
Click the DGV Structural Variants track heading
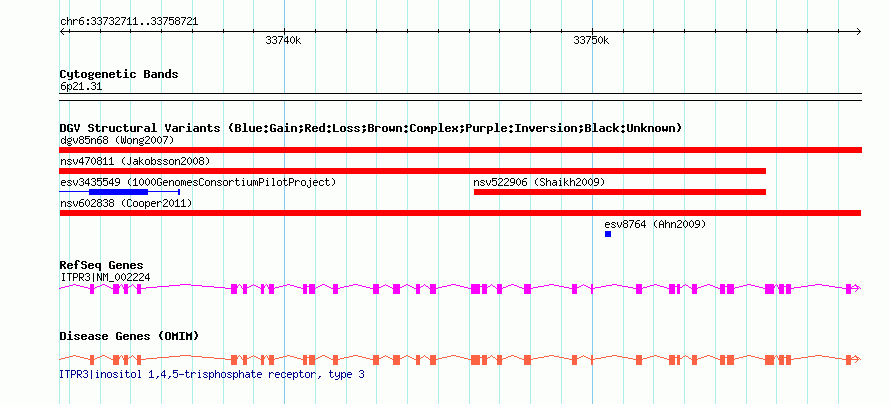point(371,128)
